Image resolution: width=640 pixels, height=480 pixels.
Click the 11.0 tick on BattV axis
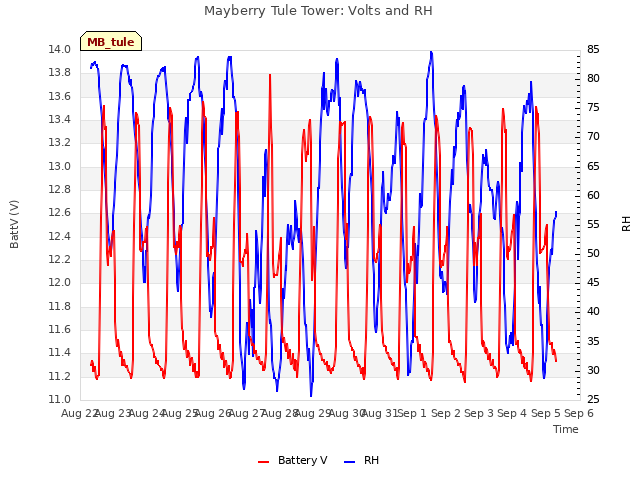coord(60,400)
